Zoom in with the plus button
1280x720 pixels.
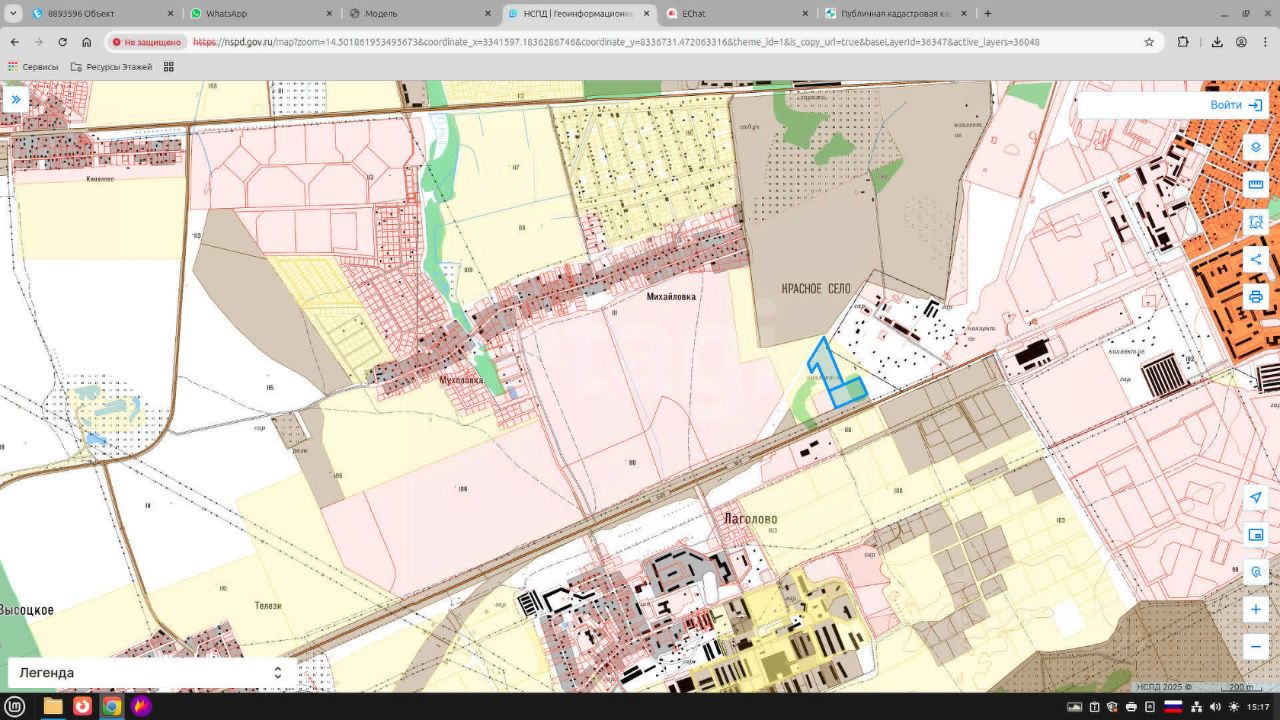click(x=1256, y=609)
